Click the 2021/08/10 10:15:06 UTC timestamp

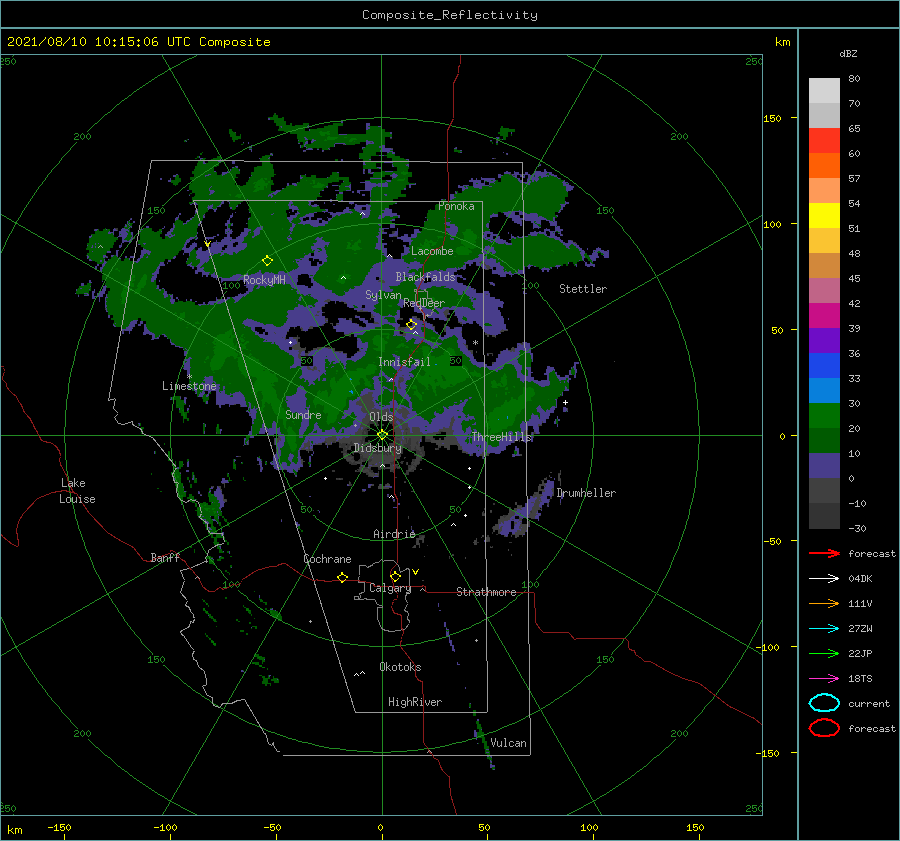click(138, 42)
